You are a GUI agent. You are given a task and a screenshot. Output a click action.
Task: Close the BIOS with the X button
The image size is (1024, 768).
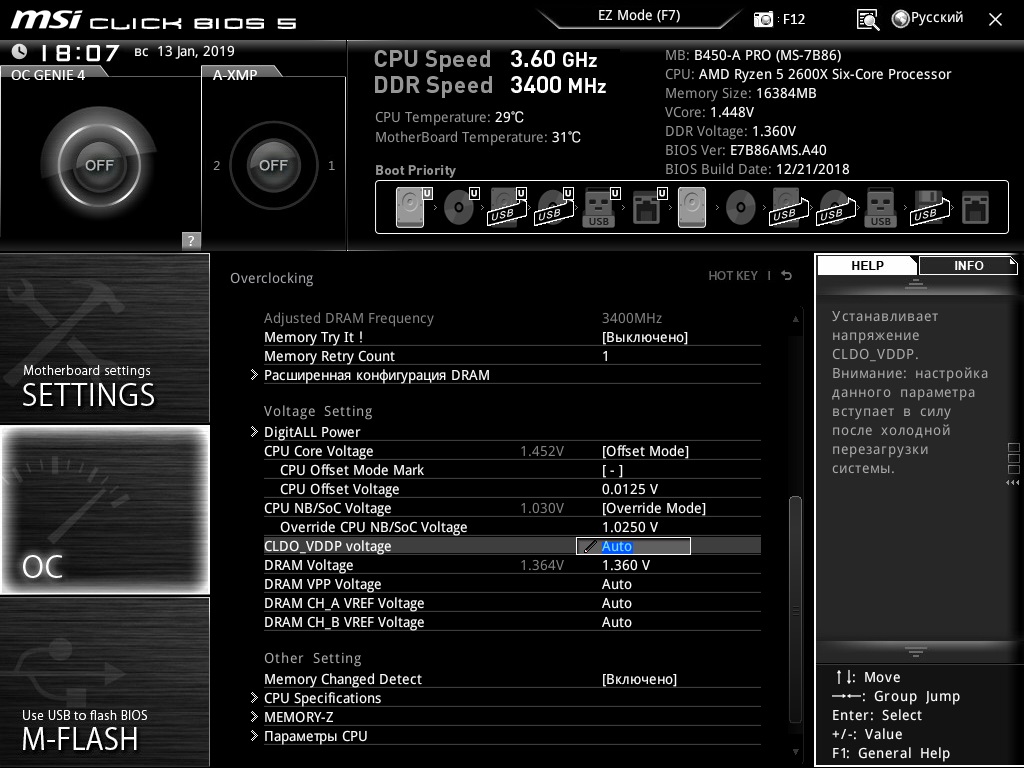[995, 20]
